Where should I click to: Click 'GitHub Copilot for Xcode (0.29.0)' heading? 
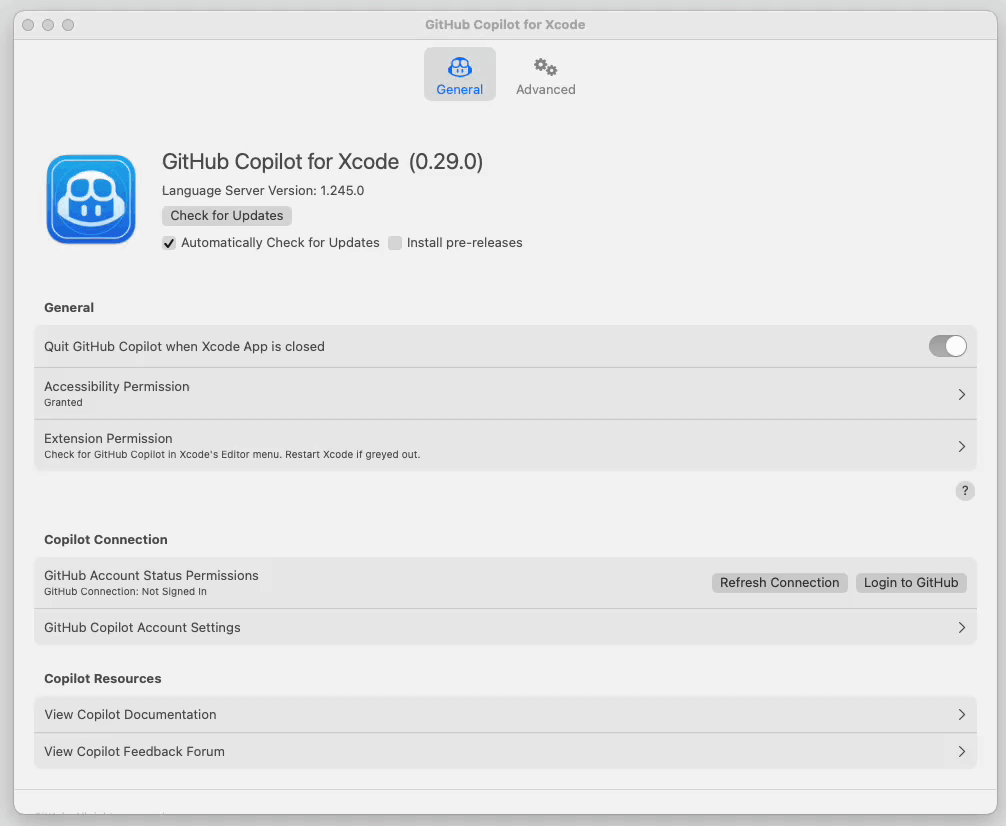coord(322,162)
